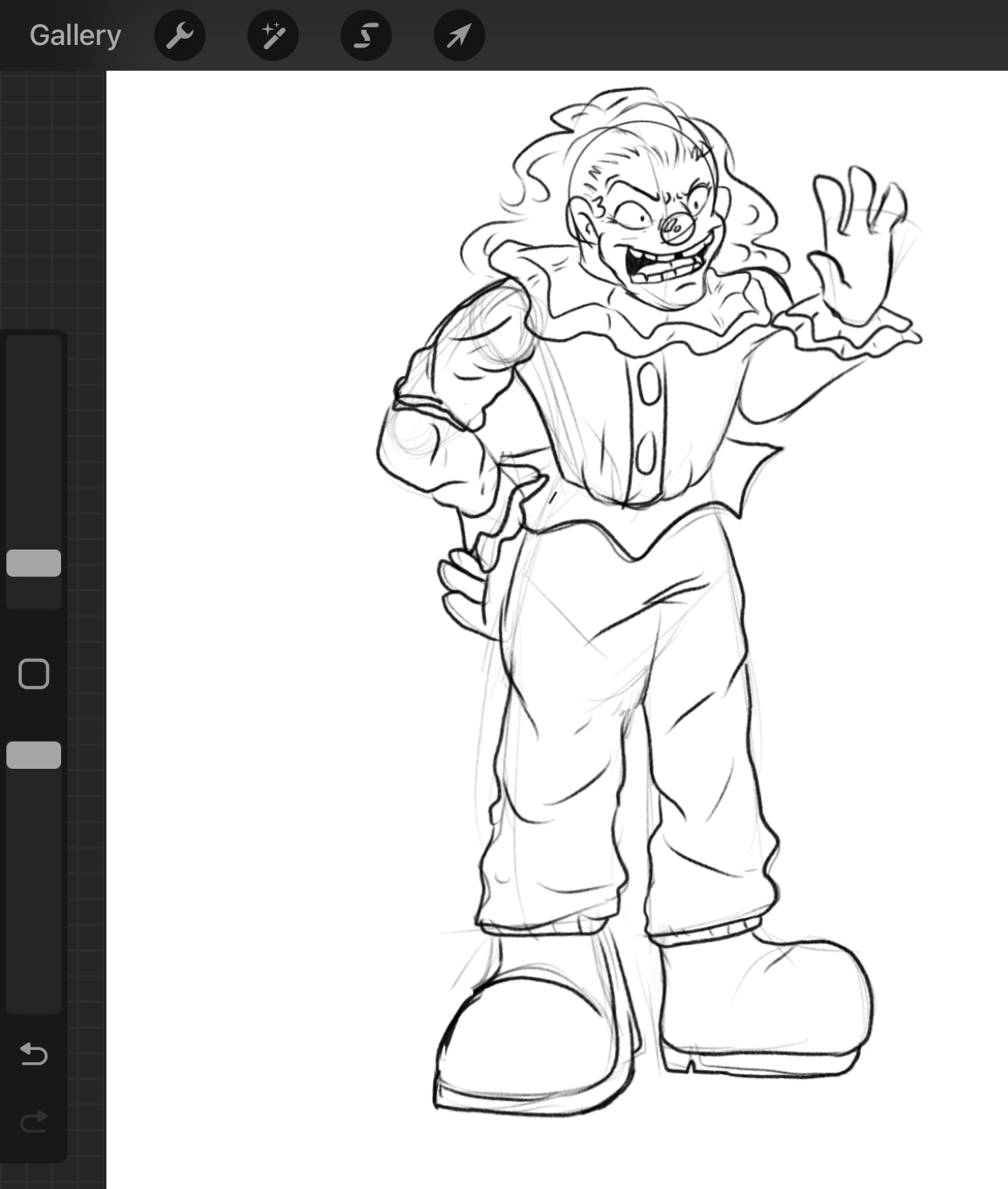
Task: Activate the Selection tool
Action: point(366,35)
